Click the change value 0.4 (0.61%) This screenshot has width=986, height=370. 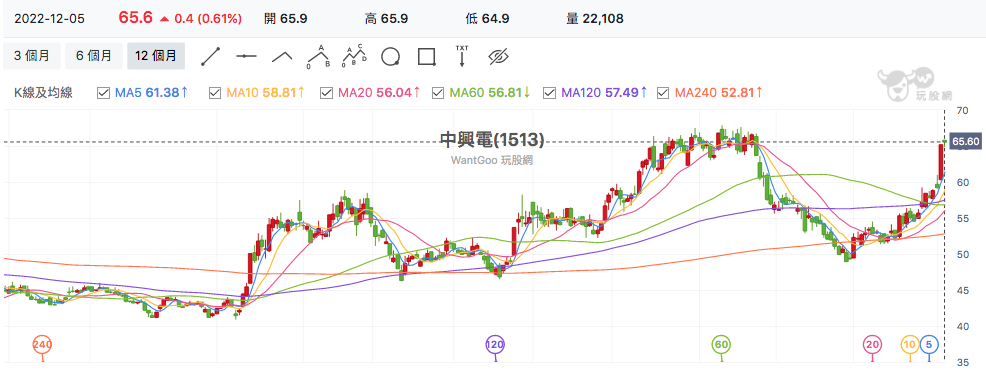[x=208, y=19]
